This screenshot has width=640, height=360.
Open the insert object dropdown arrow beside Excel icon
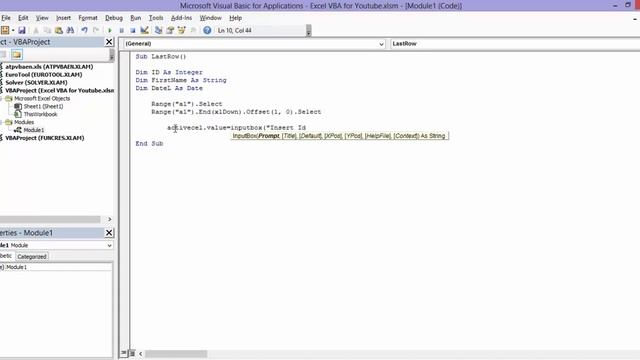tap(13, 30)
